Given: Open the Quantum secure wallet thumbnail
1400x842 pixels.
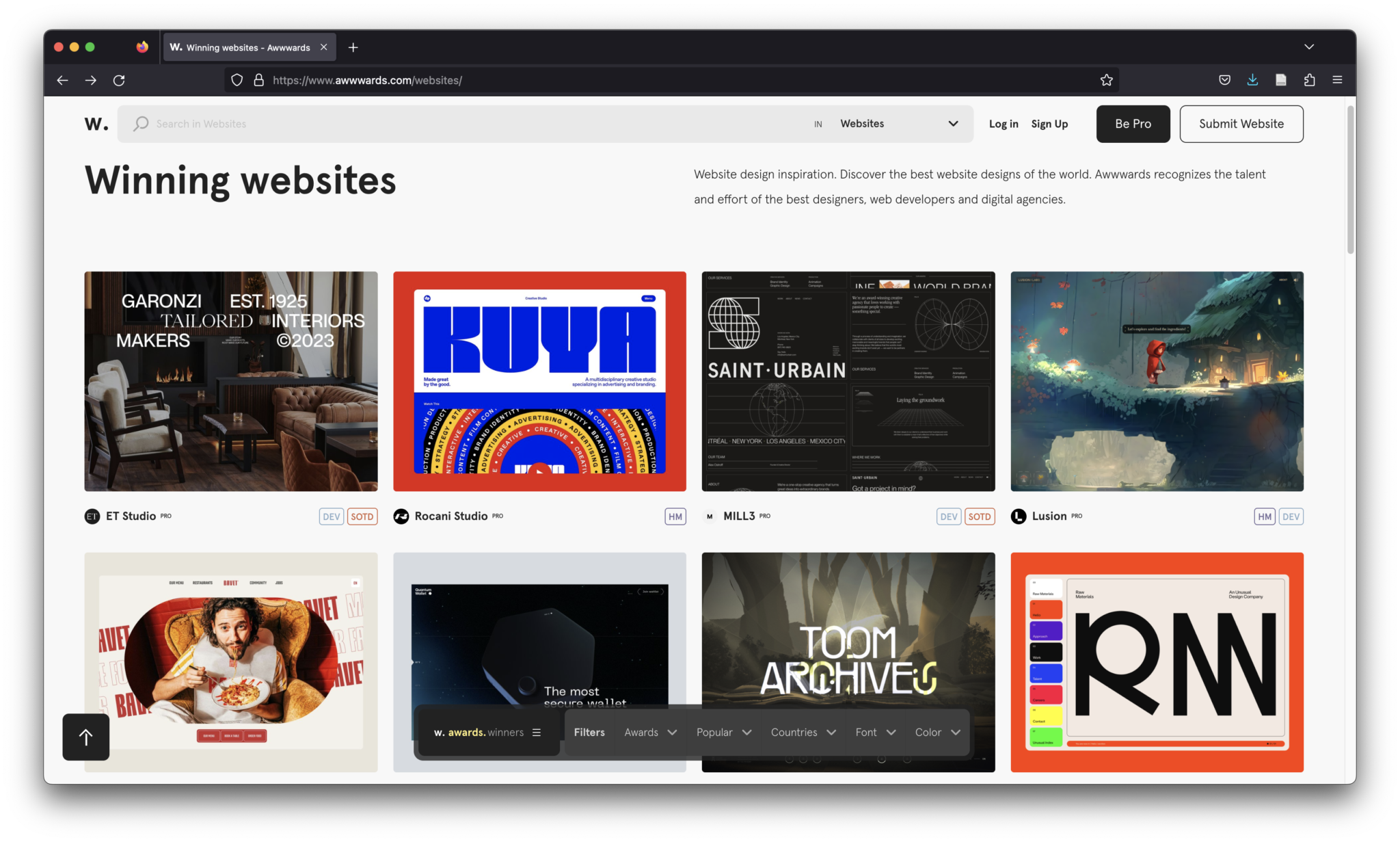Looking at the screenshot, I should click(539, 629).
